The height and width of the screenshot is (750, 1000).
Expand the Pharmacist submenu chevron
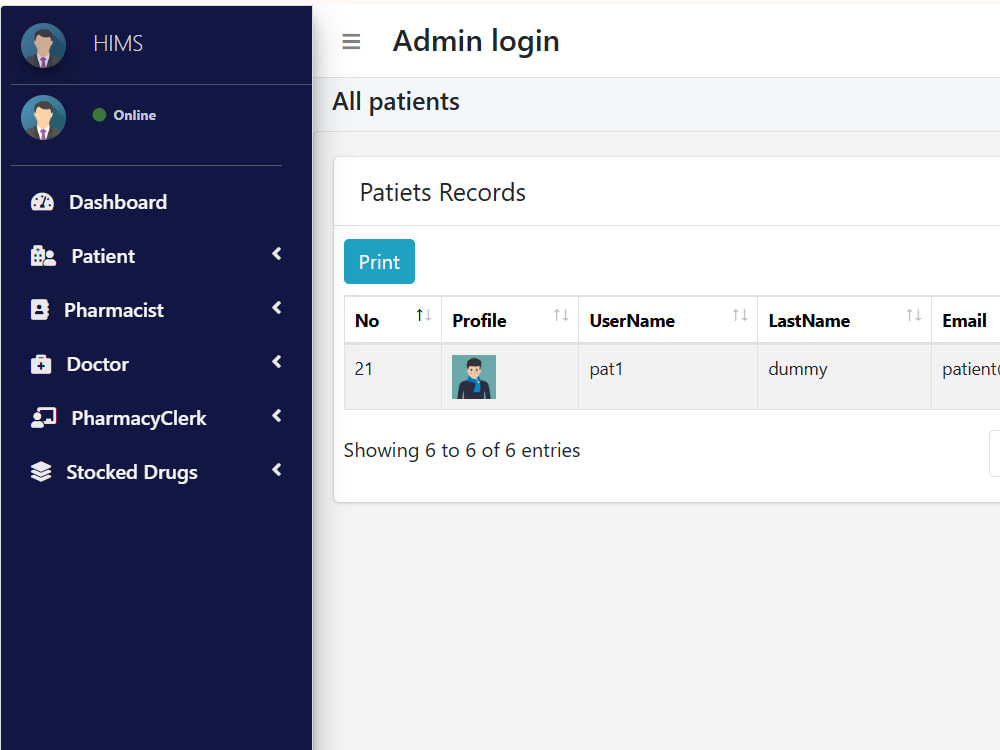tap(277, 308)
